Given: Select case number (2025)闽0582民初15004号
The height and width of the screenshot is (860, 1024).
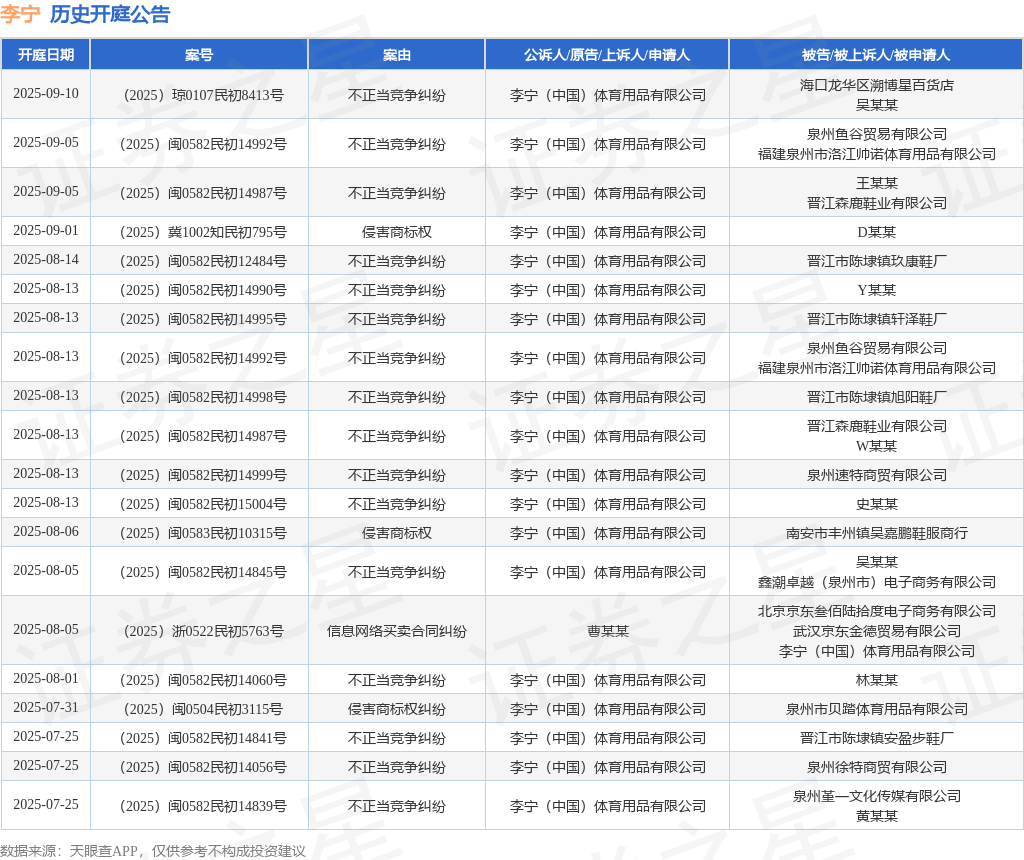Looking at the screenshot, I should coord(203,504).
